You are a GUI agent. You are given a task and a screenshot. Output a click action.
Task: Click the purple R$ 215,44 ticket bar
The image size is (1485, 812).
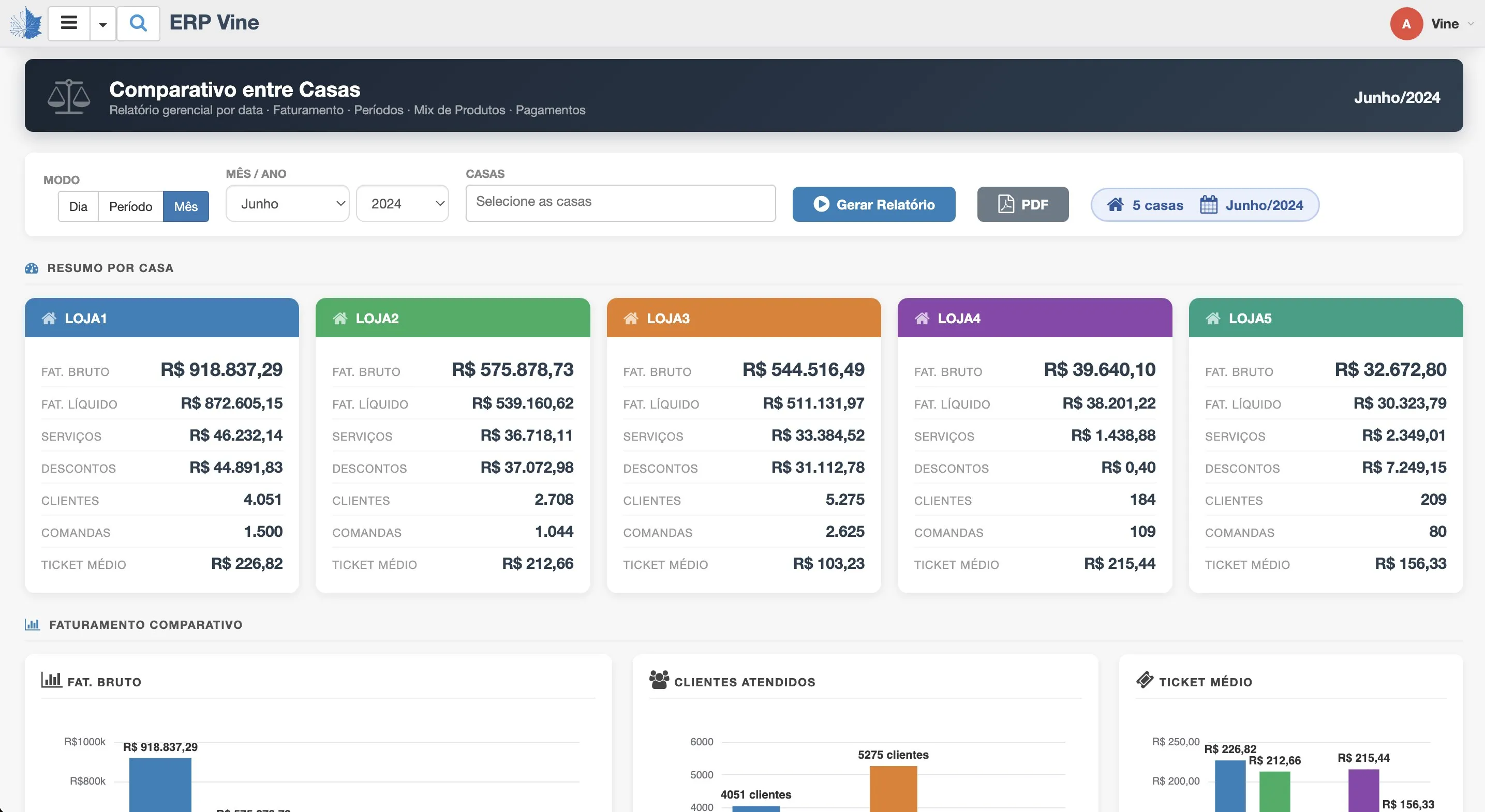[1363, 791]
